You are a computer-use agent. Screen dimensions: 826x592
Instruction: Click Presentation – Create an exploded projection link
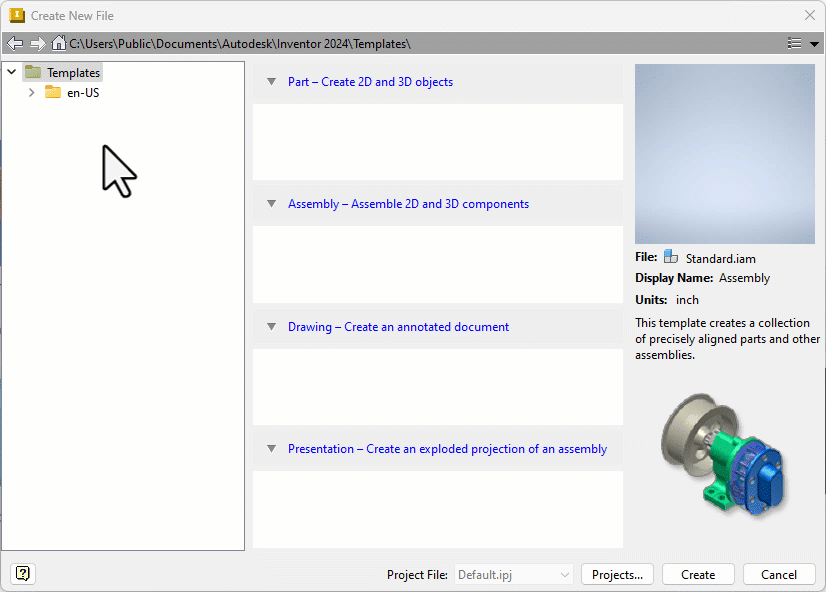[447, 449]
